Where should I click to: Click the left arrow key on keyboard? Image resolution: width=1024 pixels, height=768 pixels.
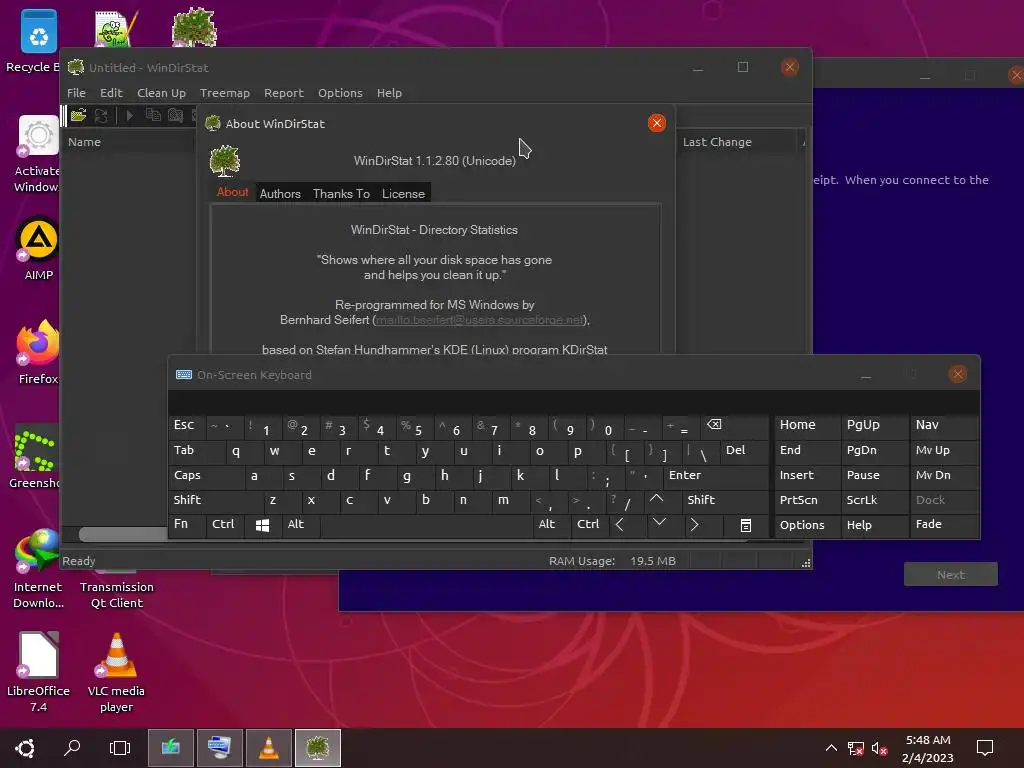(620, 525)
